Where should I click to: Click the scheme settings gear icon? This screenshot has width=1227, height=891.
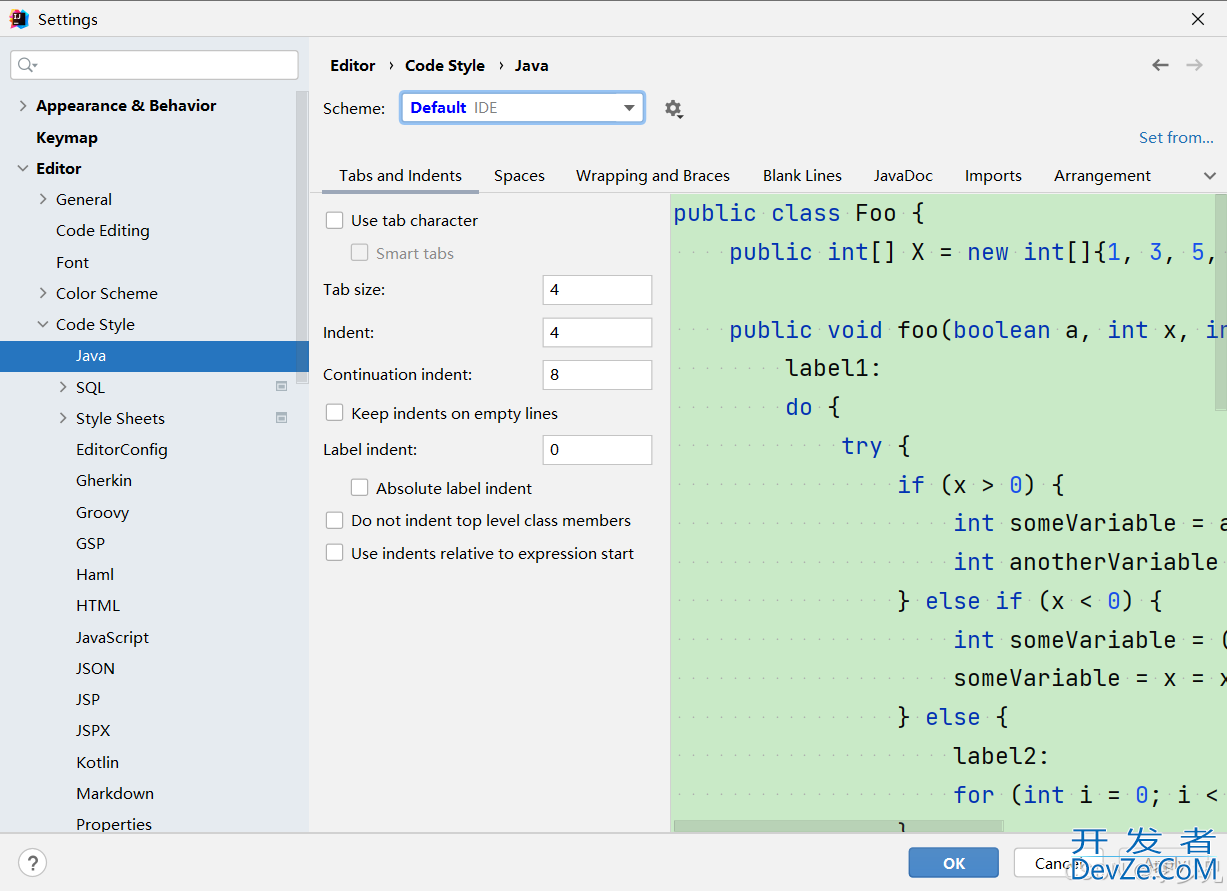tap(673, 108)
